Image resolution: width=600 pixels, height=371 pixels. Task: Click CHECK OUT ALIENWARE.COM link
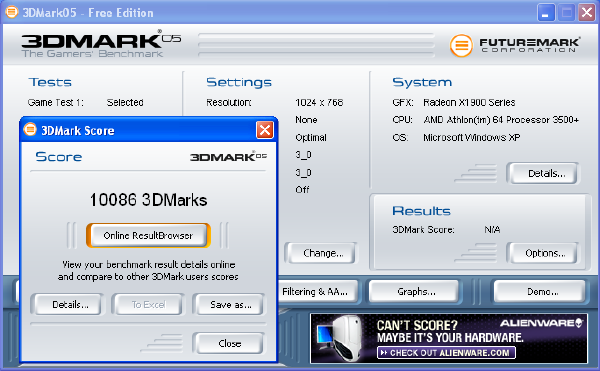446,352
